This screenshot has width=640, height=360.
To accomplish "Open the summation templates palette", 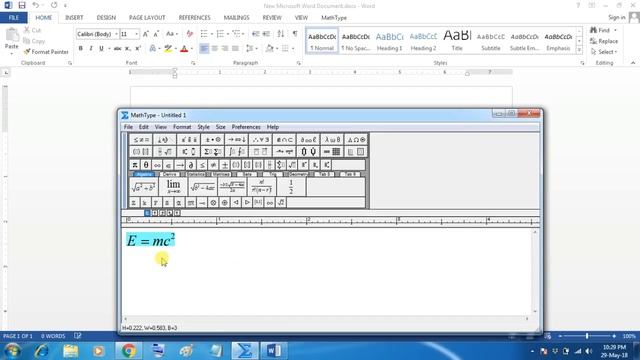I will click(x=212, y=152).
